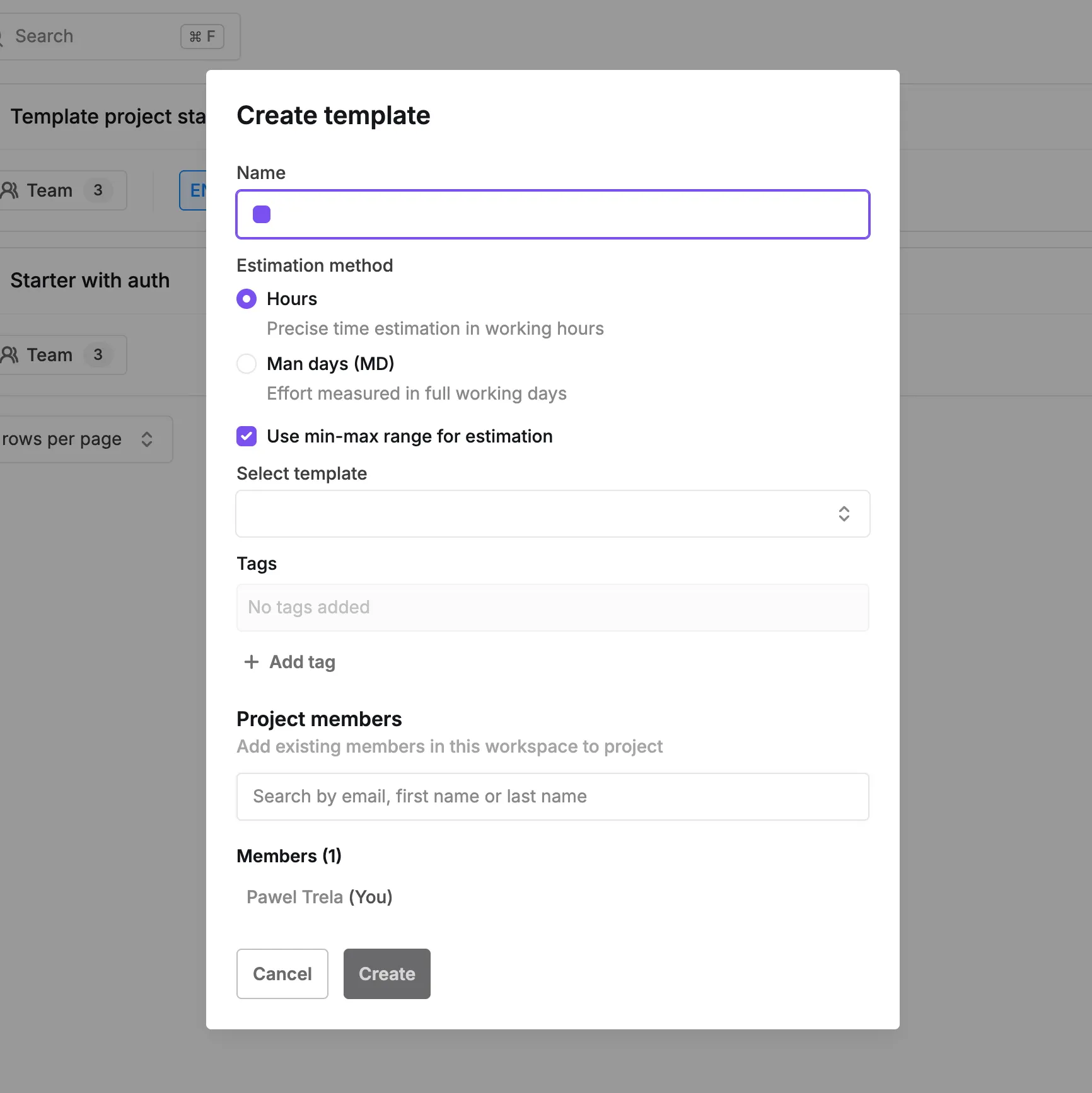This screenshot has height=1093, width=1092.
Task: Disable Use min-max range for estimation
Action: (x=247, y=436)
